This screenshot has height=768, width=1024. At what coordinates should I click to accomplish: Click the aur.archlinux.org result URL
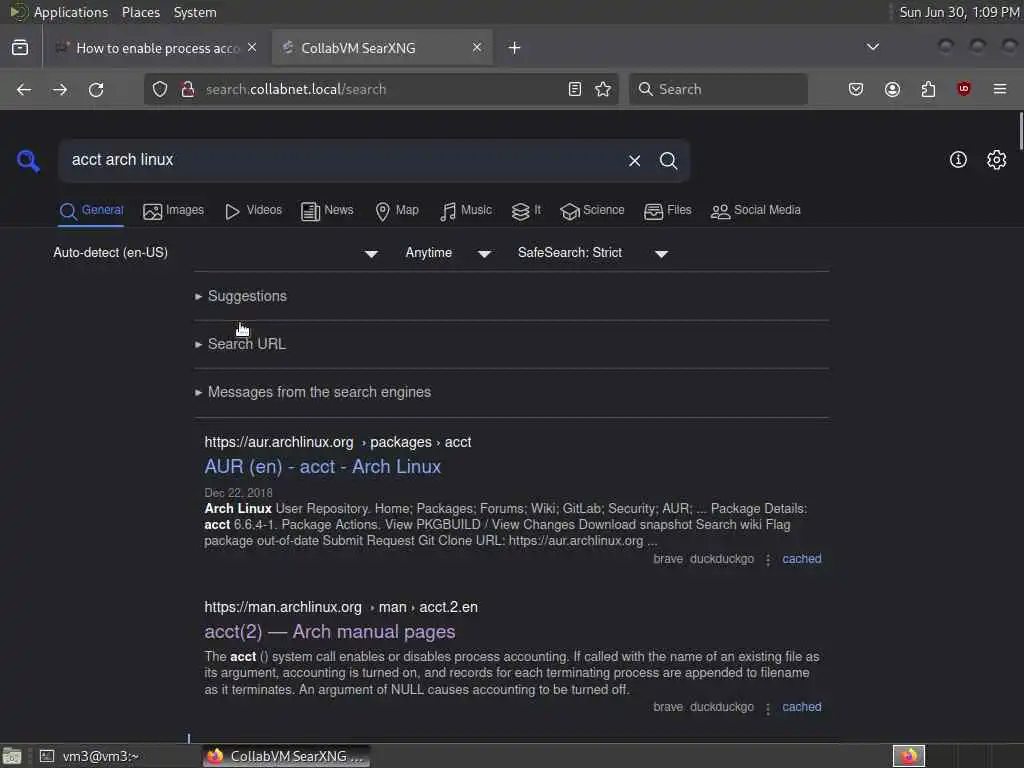point(338,442)
